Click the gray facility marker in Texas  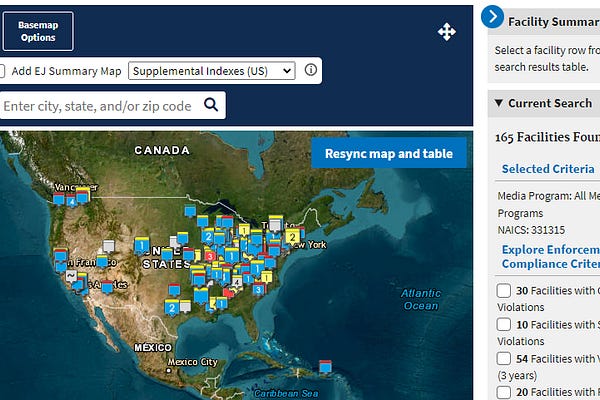tap(185, 306)
